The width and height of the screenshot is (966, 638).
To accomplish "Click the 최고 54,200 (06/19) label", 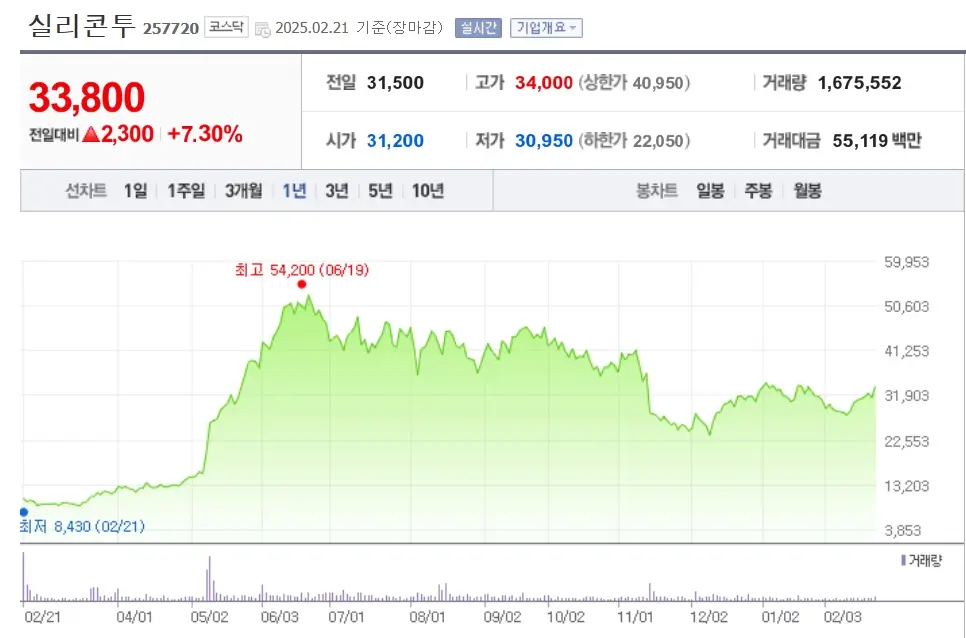I will pyautogui.click(x=302, y=270).
